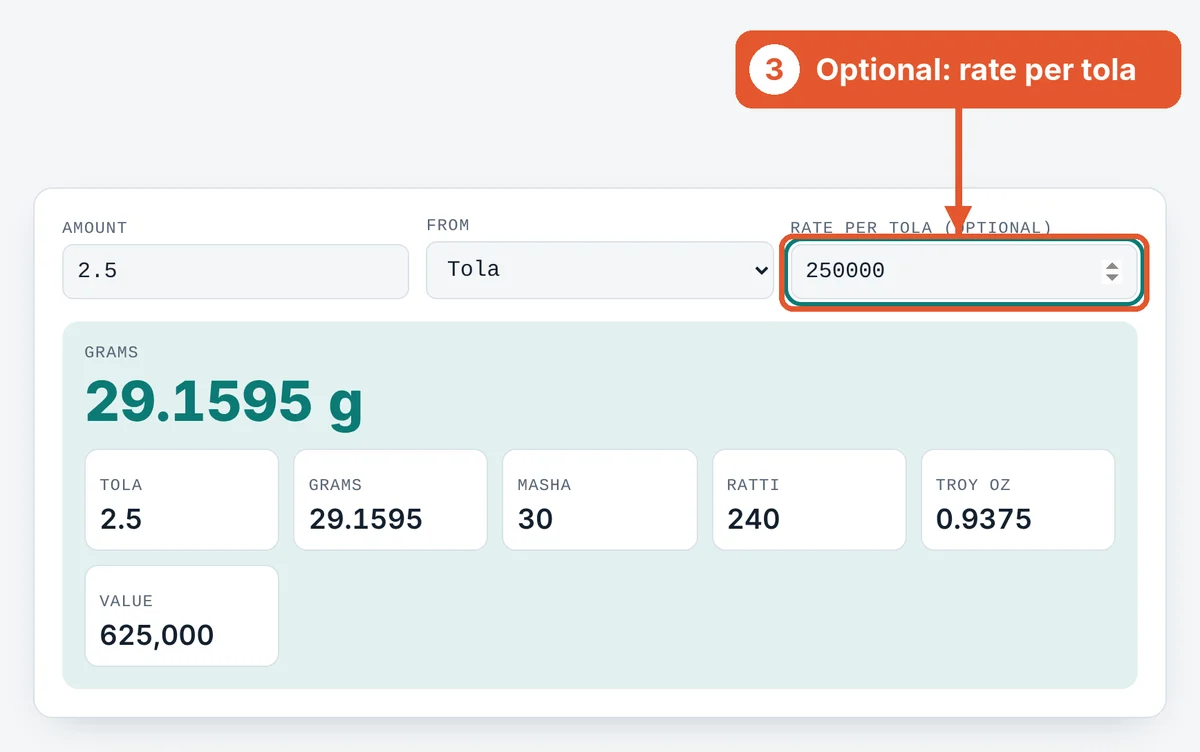This screenshot has height=752, width=1200.
Task: Increase the rate with the stepper up arrow
Action: click(x=1111, y=265)
